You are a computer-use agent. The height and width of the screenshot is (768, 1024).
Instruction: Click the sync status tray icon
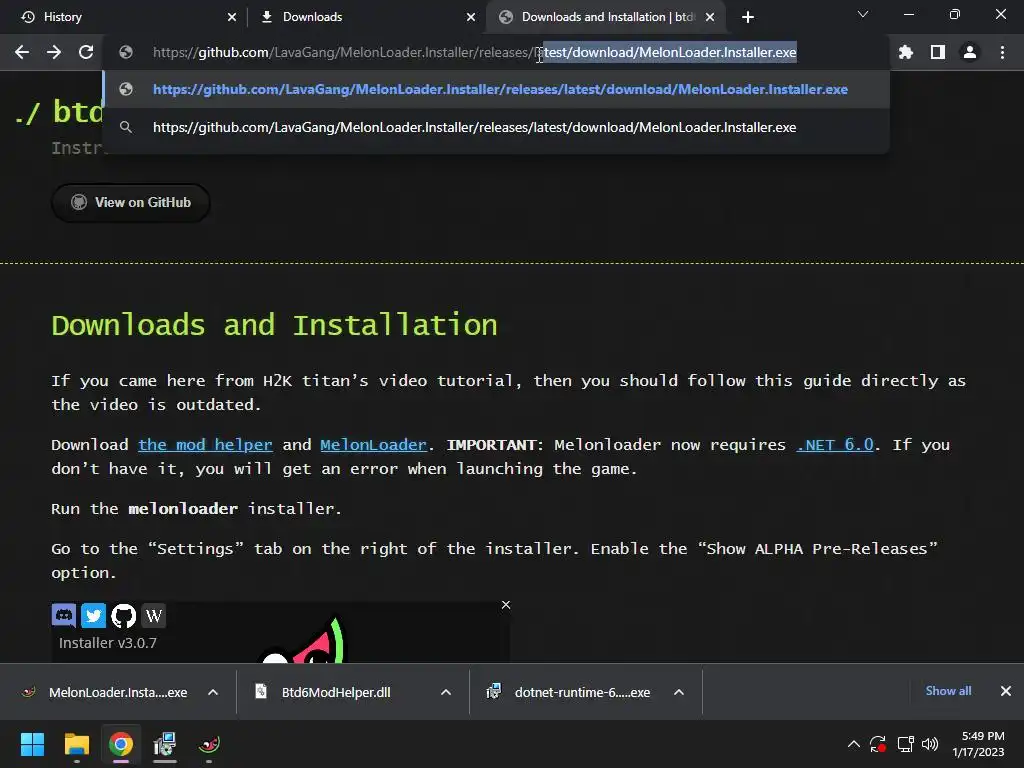tap(878, 744)
